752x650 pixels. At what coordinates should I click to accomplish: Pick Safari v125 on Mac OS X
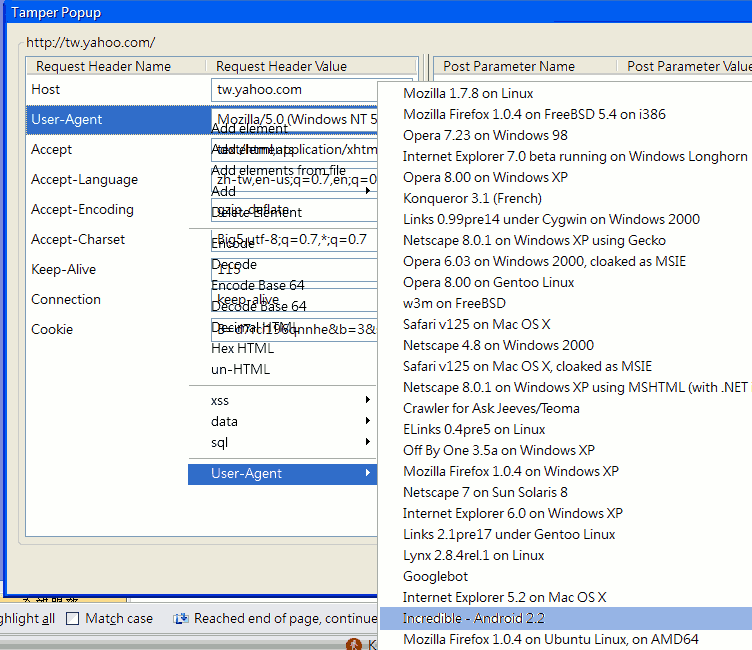pos(476,324)
